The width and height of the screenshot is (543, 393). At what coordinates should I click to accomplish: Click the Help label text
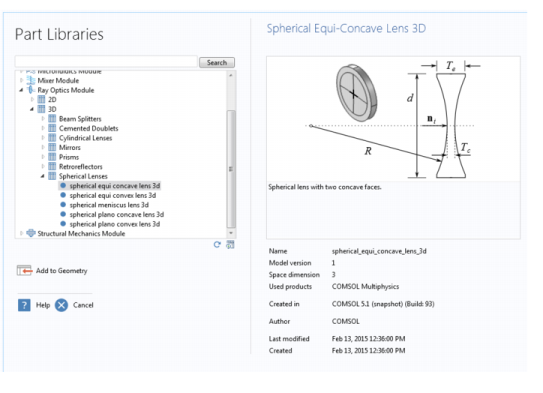click(x=43, y=305)
